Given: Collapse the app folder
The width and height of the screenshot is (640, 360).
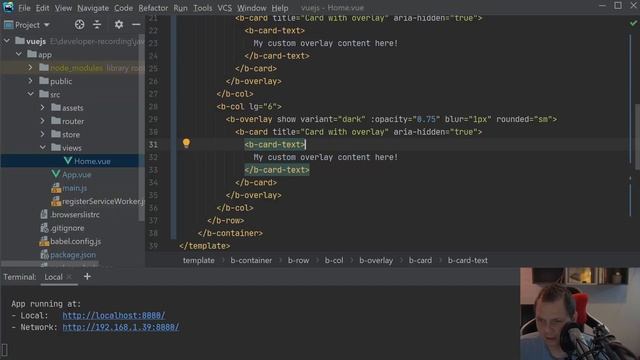Looking at the screenshot, I should [19, 54].
